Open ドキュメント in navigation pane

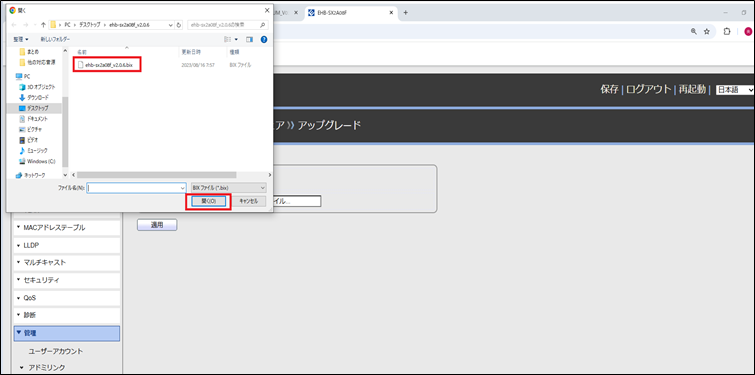click(33, 118)
